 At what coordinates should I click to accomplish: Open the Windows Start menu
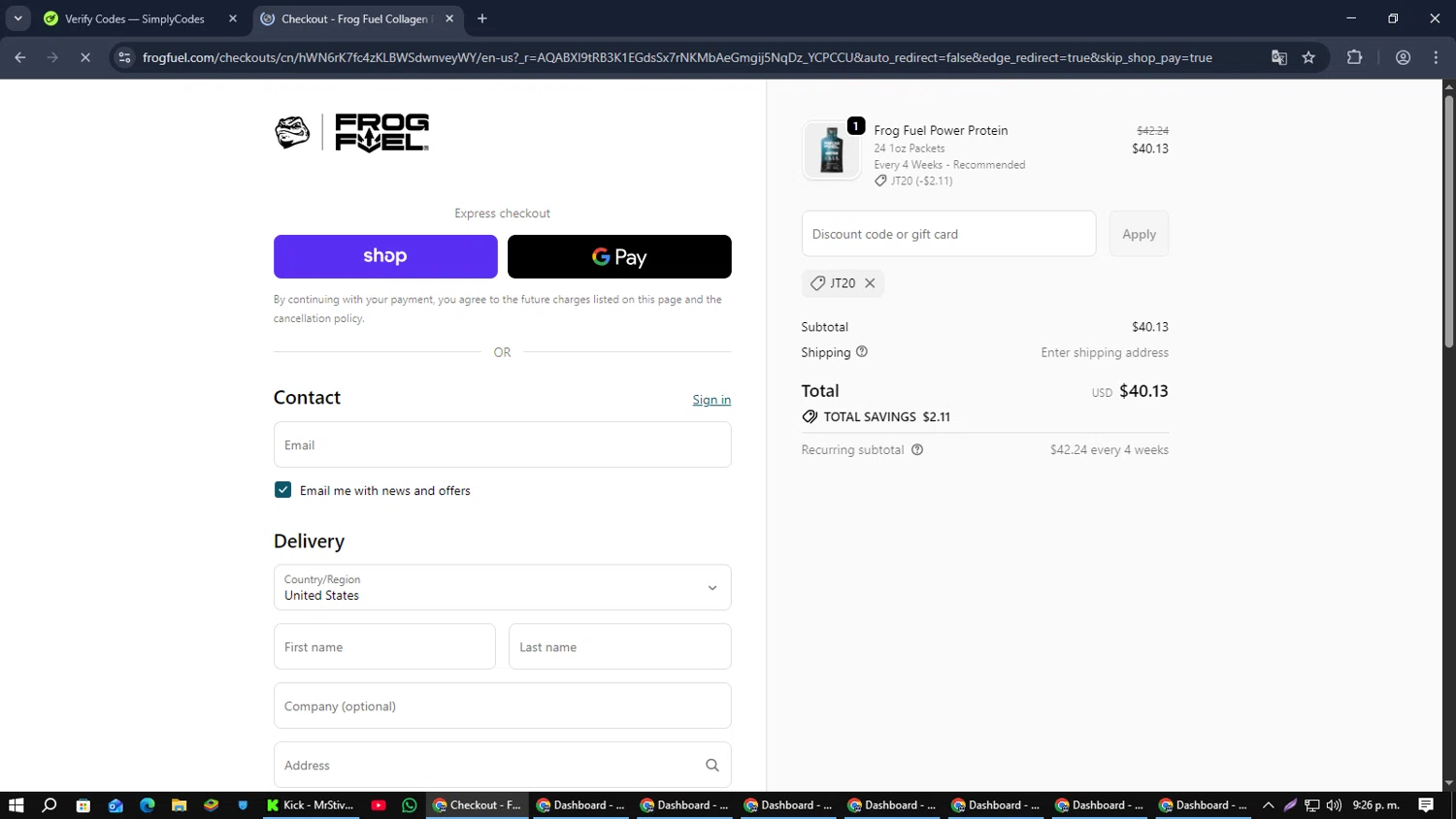[x=16, y=804]
